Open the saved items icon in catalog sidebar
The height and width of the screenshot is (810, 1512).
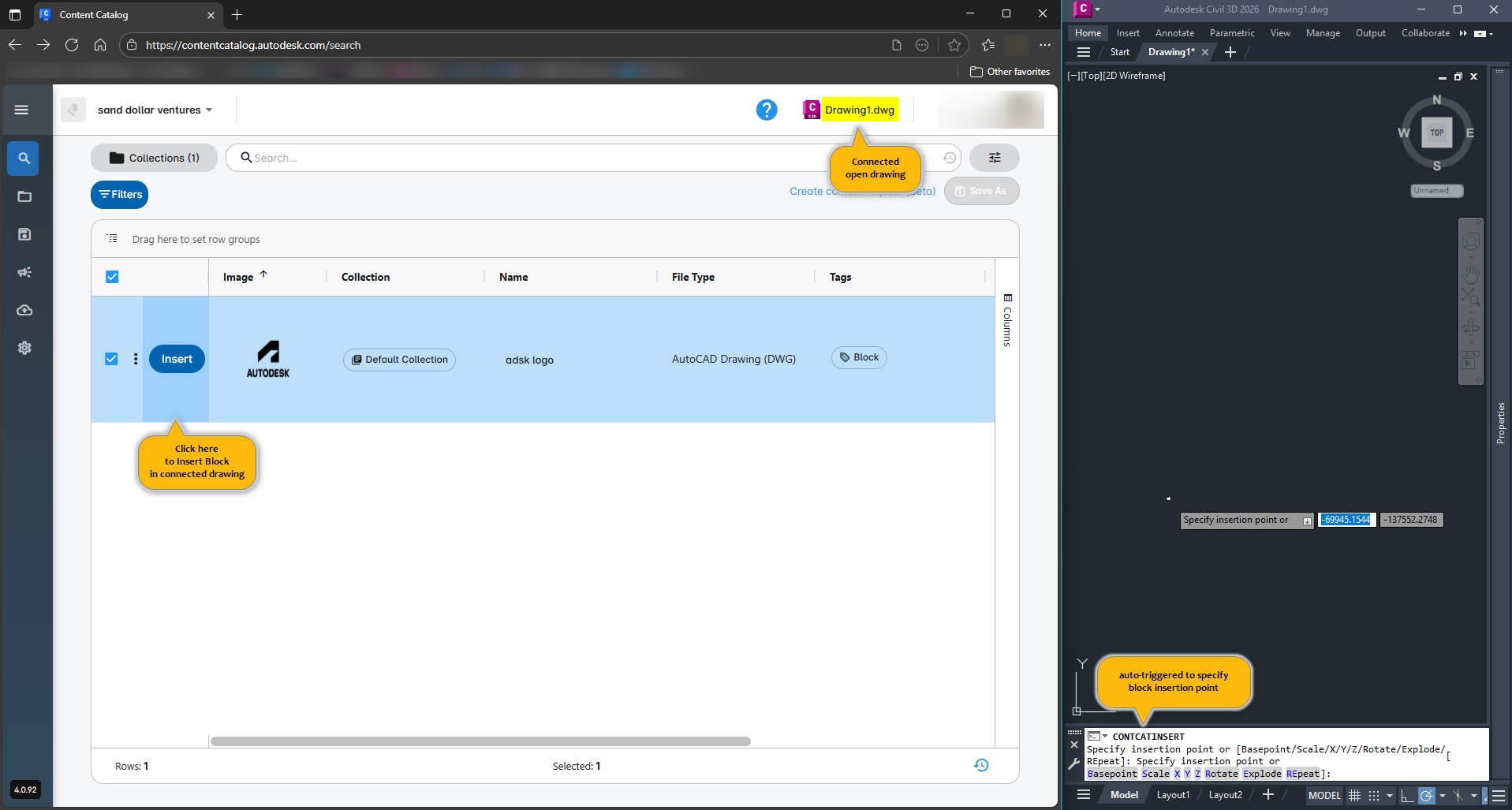tap(24, 233)
